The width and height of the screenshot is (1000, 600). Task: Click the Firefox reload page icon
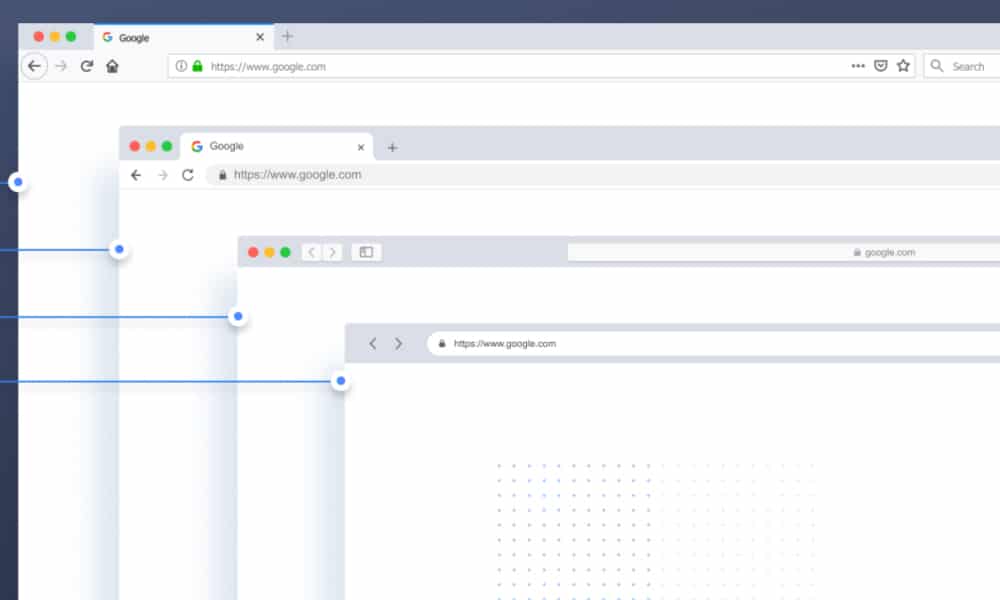point(86,65)
